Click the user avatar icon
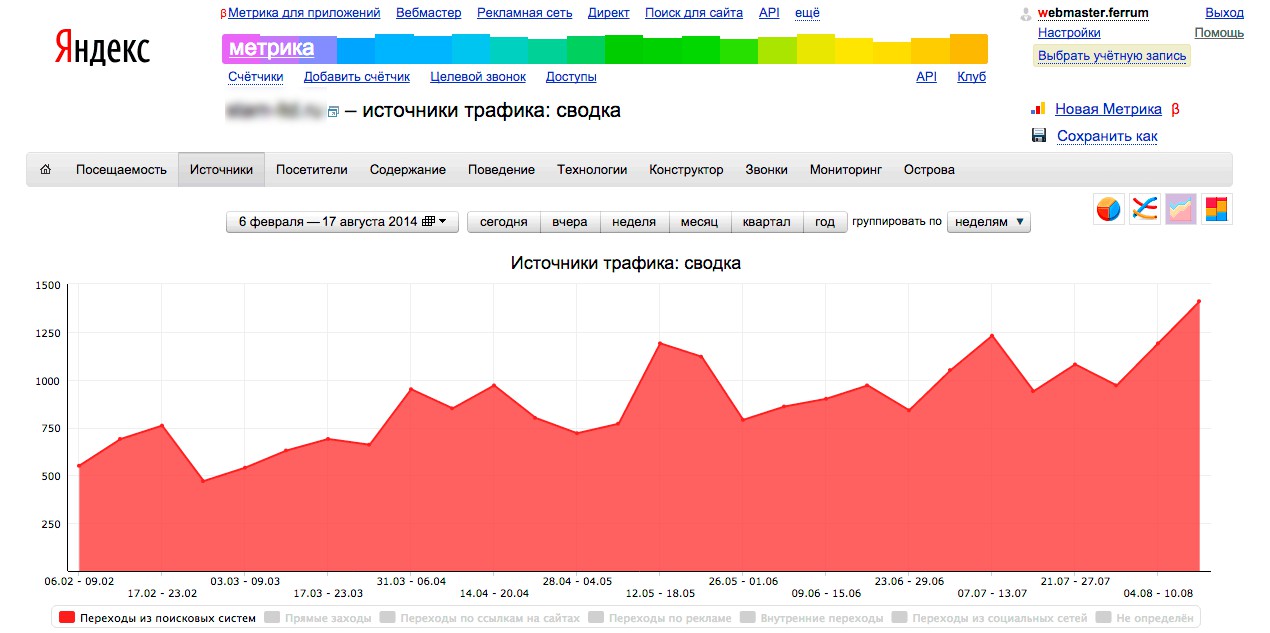 click(1025, 14)
